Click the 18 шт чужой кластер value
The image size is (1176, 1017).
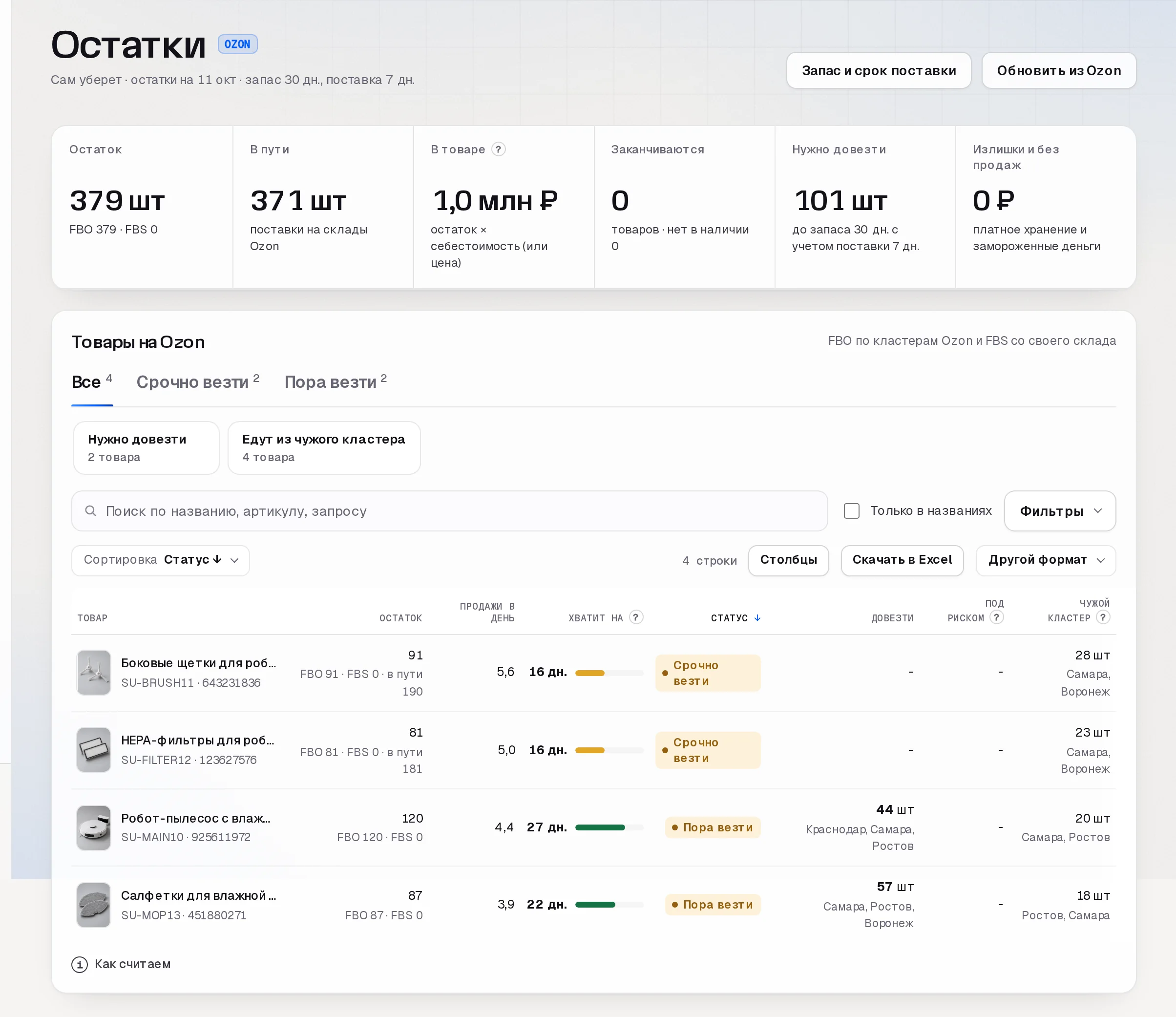tap(1093, 895)
